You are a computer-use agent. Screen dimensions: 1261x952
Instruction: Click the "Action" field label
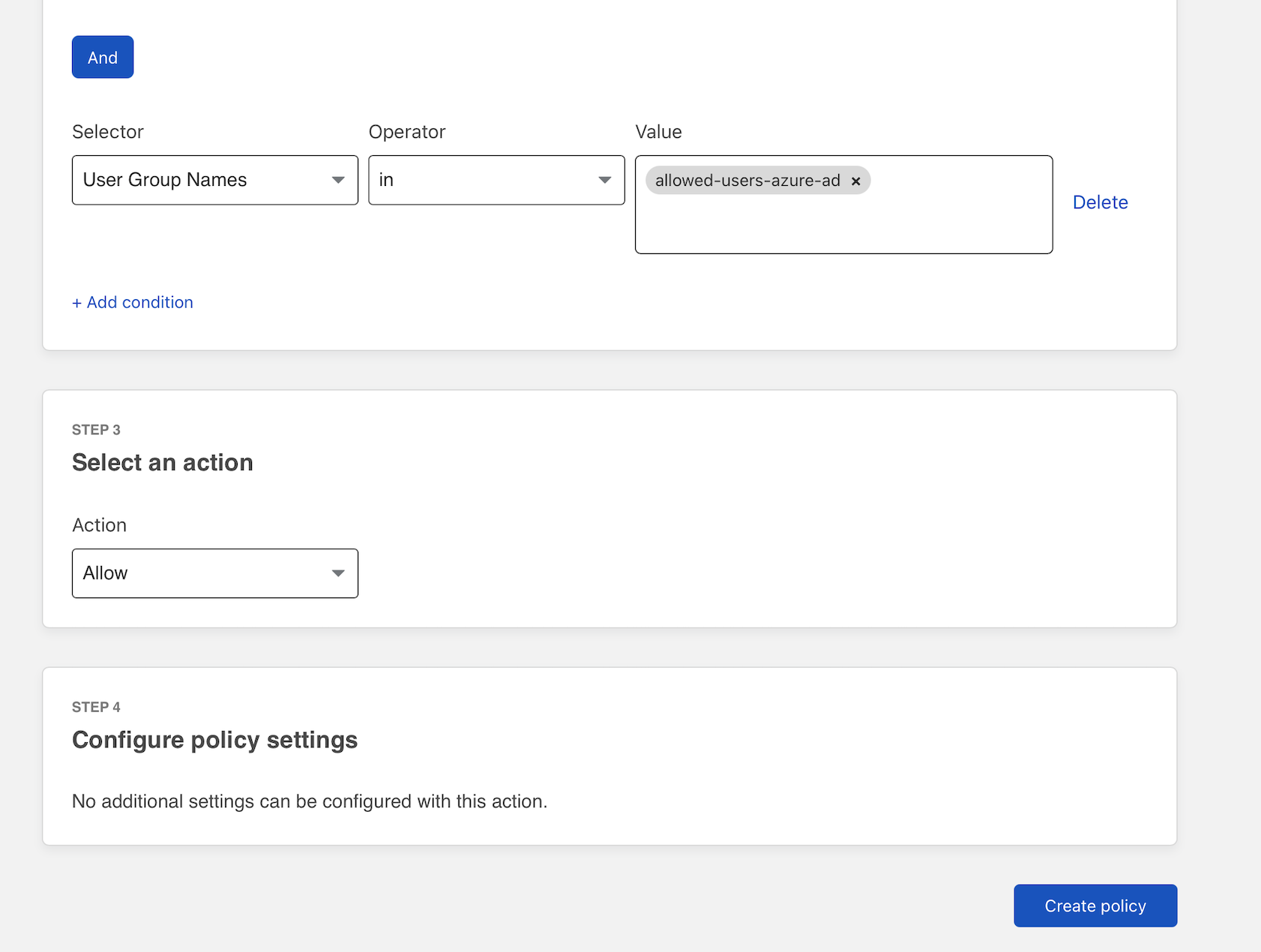click(99, 525)
